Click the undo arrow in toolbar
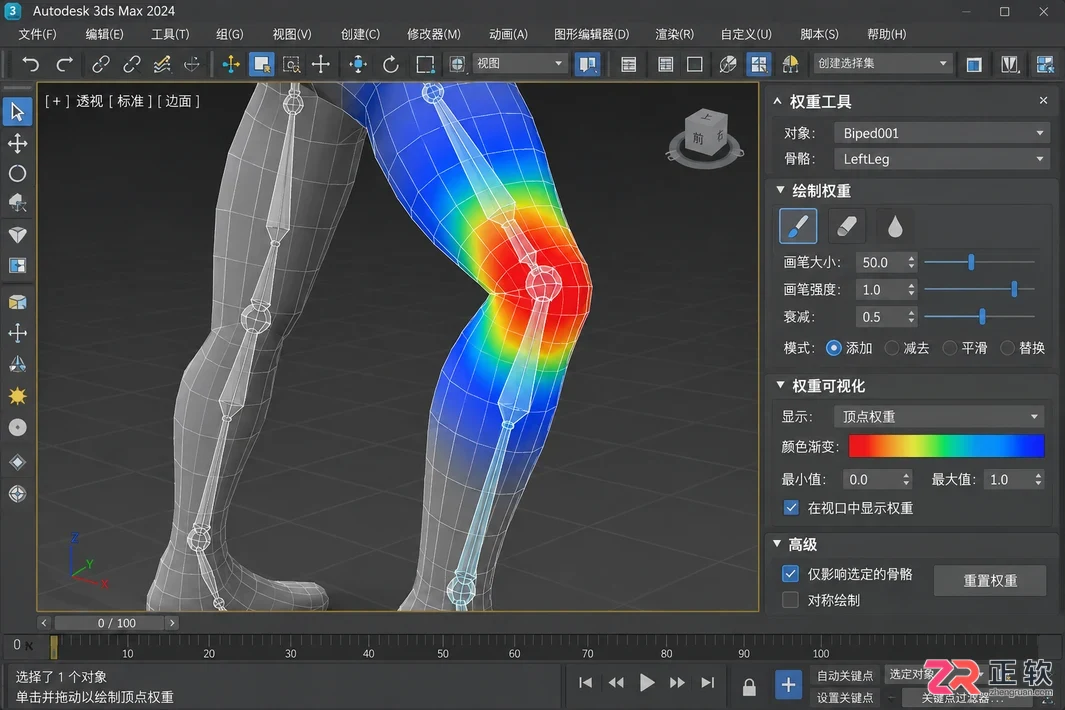Screen dimensions: 1065x710 31,64
